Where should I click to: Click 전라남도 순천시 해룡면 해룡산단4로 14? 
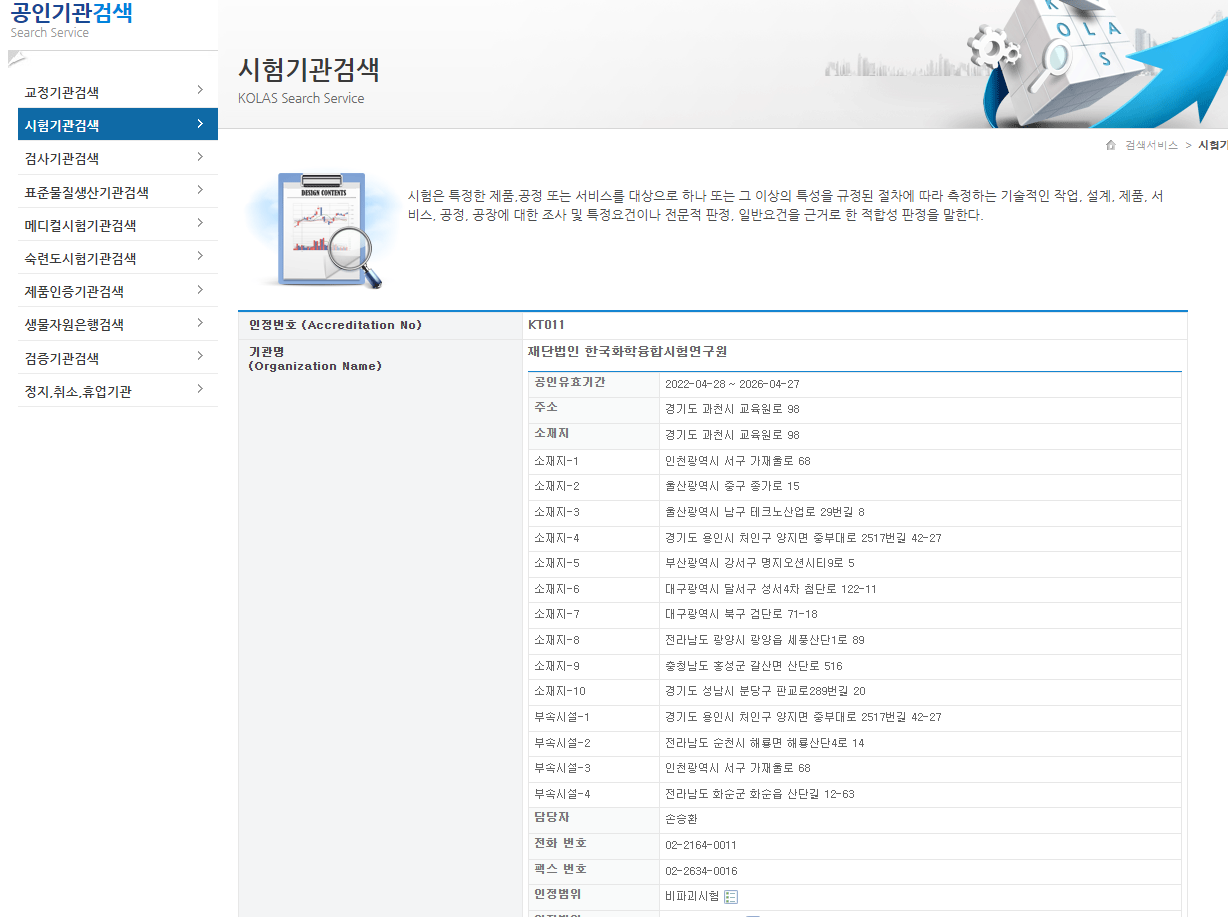tap(764, 743)
